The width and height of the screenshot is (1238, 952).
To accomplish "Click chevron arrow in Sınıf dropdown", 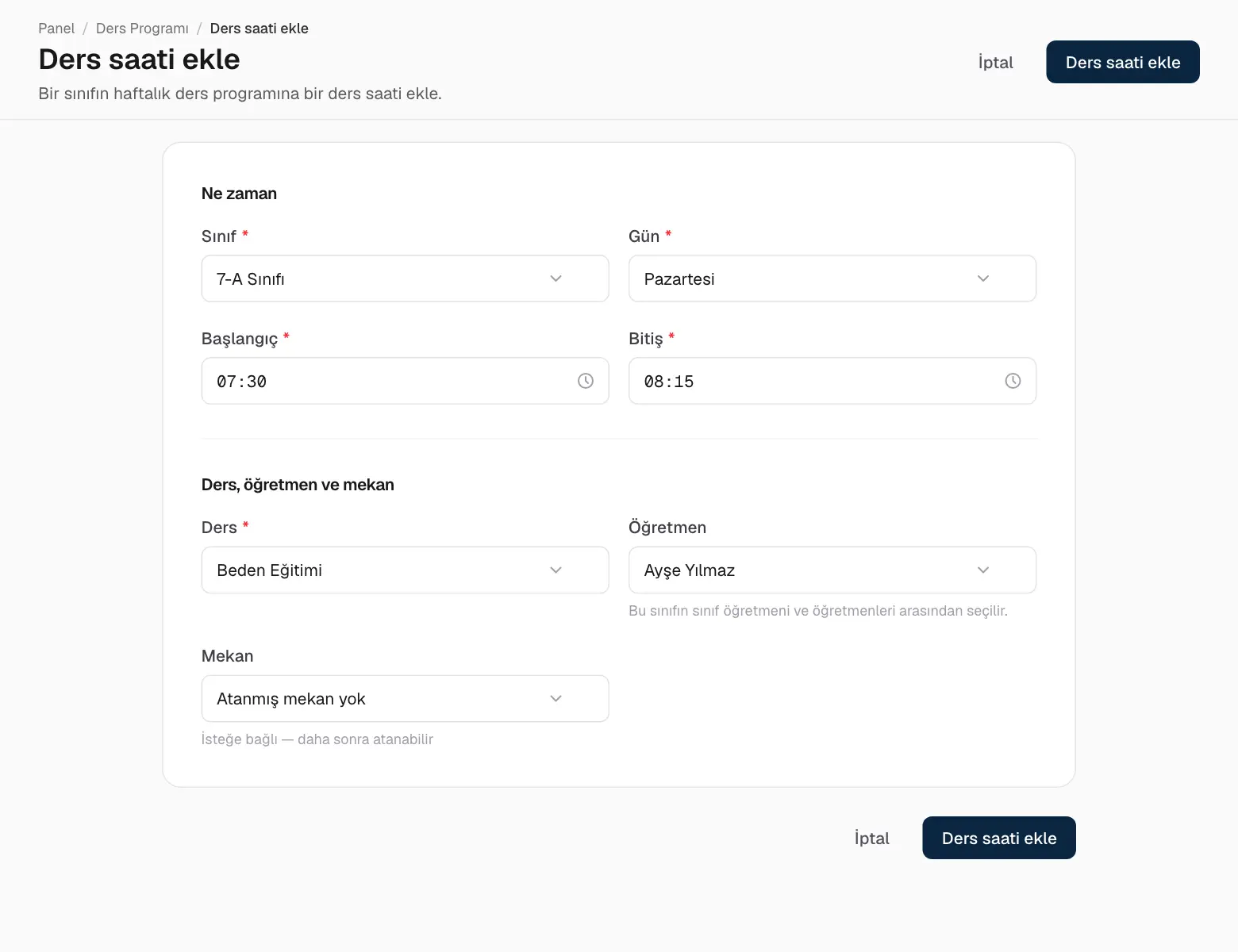I will click(x=556, y=278).
